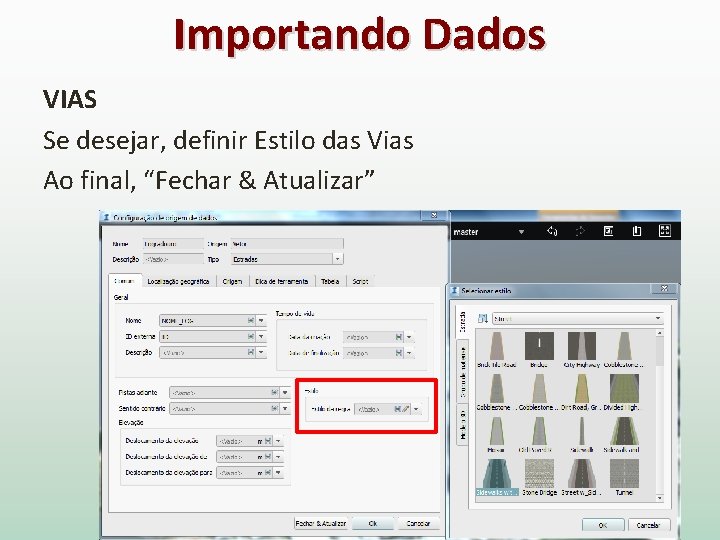The width and height of the screenshot is (720, 540).
Task: Click expression icon in Sentido contrário field
Action: coord(274,408)
